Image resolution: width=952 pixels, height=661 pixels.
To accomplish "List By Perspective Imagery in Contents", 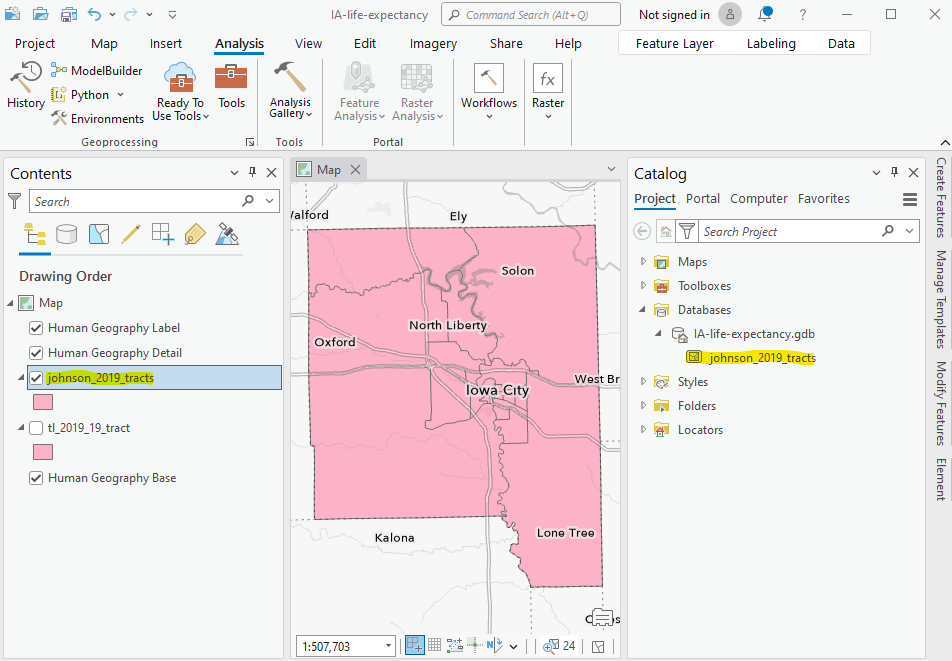I will tap(227, 234).
